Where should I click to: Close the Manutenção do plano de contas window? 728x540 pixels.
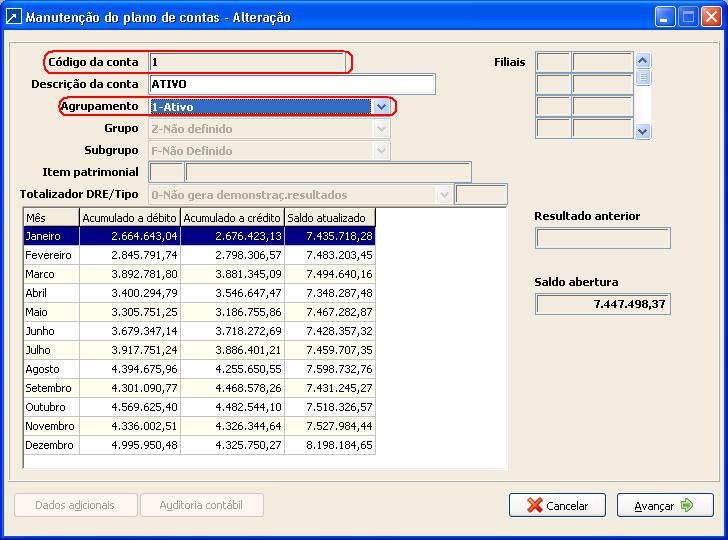pyautogui.click(x=711, y=17)
